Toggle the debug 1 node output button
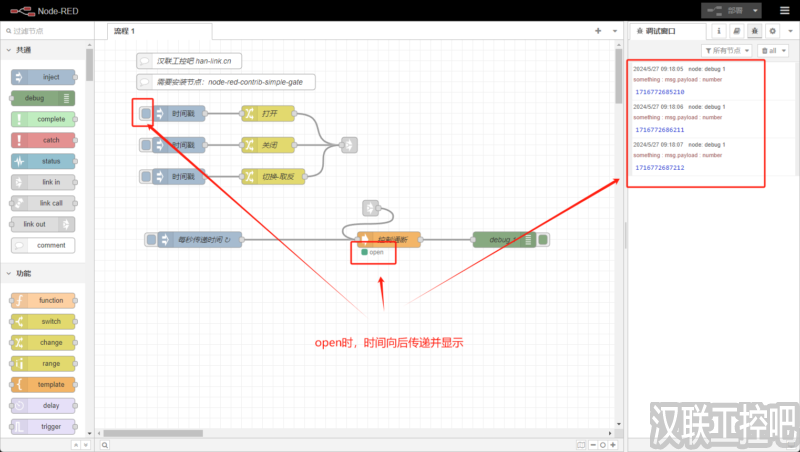 tap(543, 240)
